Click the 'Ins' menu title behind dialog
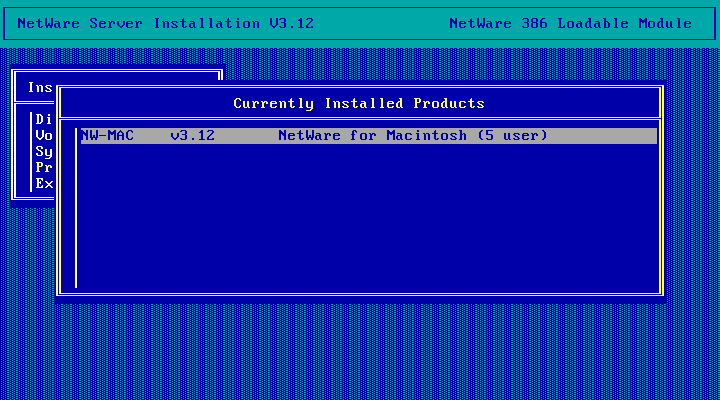Image resolution: width=720 pixels, height=400 pixels. pos(40,87)
